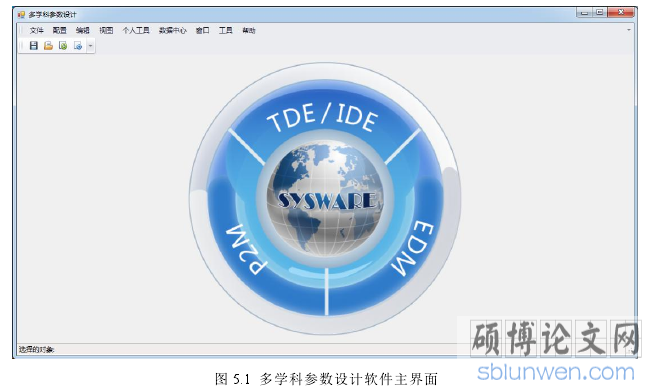Viewport: 659px width, 391px height.
Task: Expand the menu bar overflow arrow
Action: pos(629,30)
